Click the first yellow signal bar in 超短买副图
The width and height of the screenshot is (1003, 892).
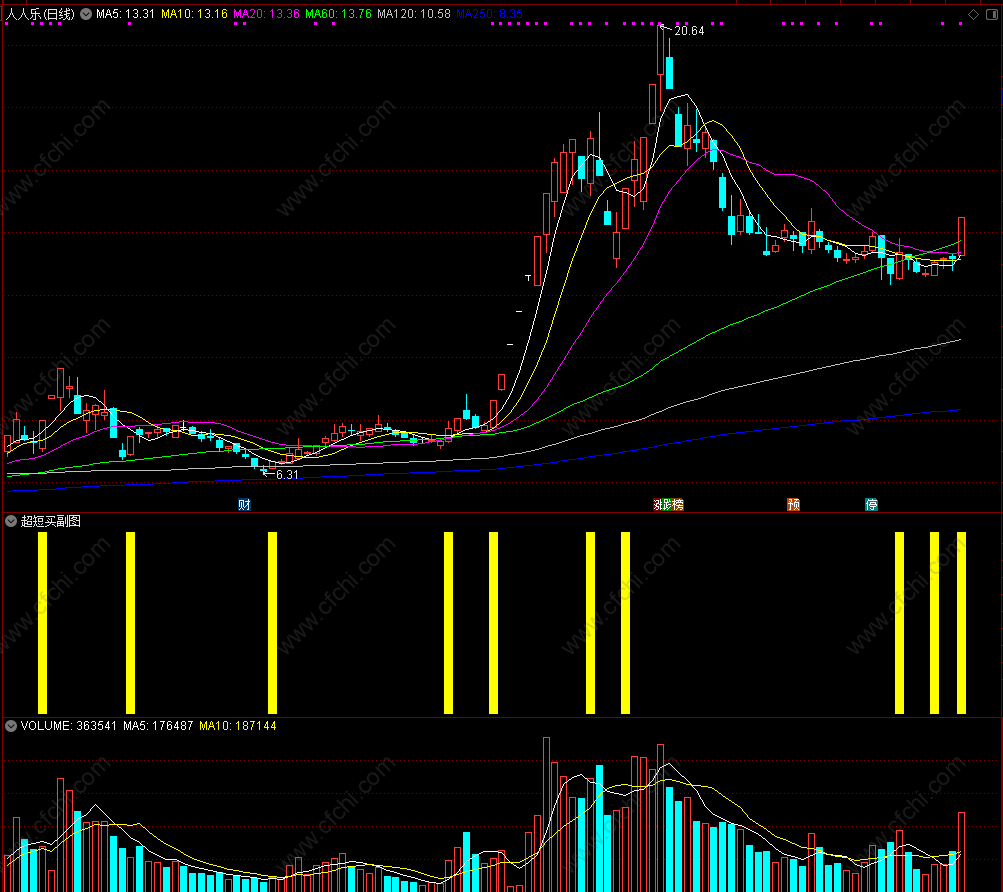tap(42, 623)
